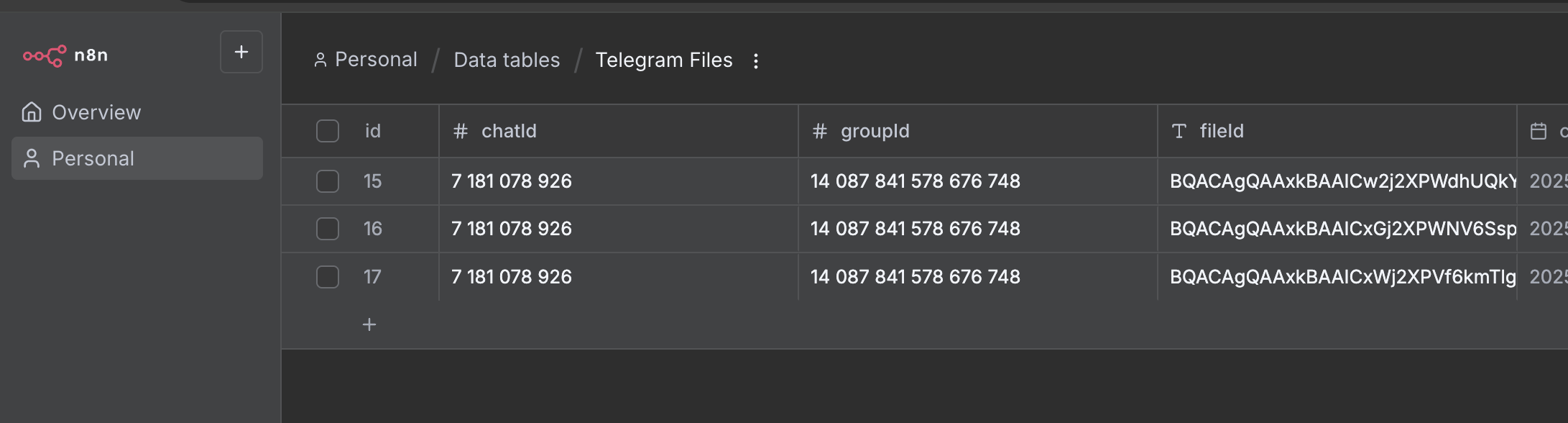Click the calendar icon in date column header

1539,131
